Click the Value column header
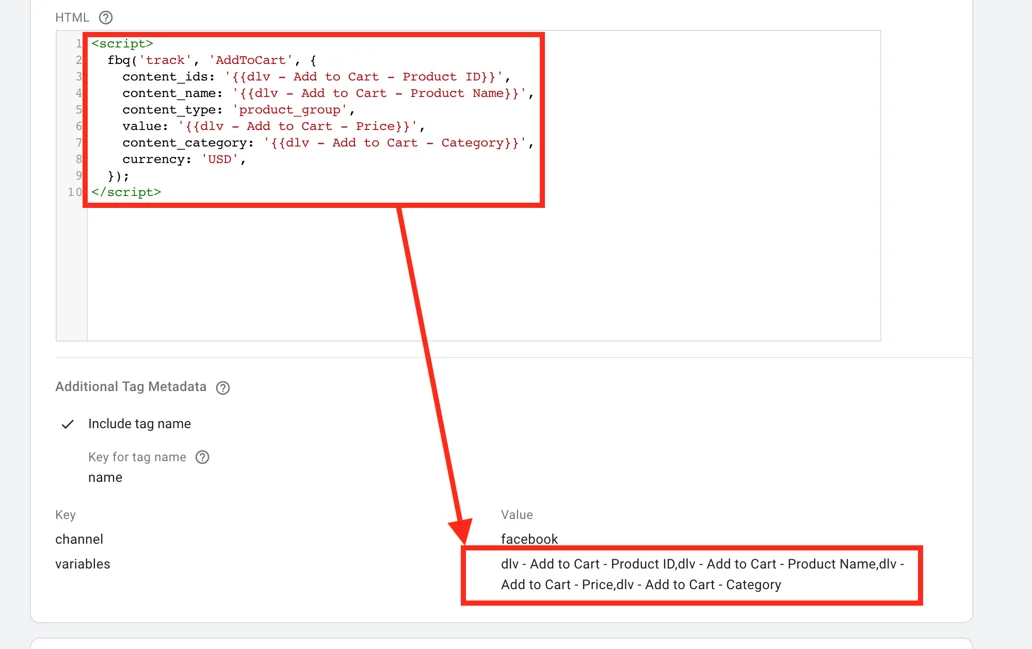Screen dimensions: 1032x649 click(x=517, y=515)
